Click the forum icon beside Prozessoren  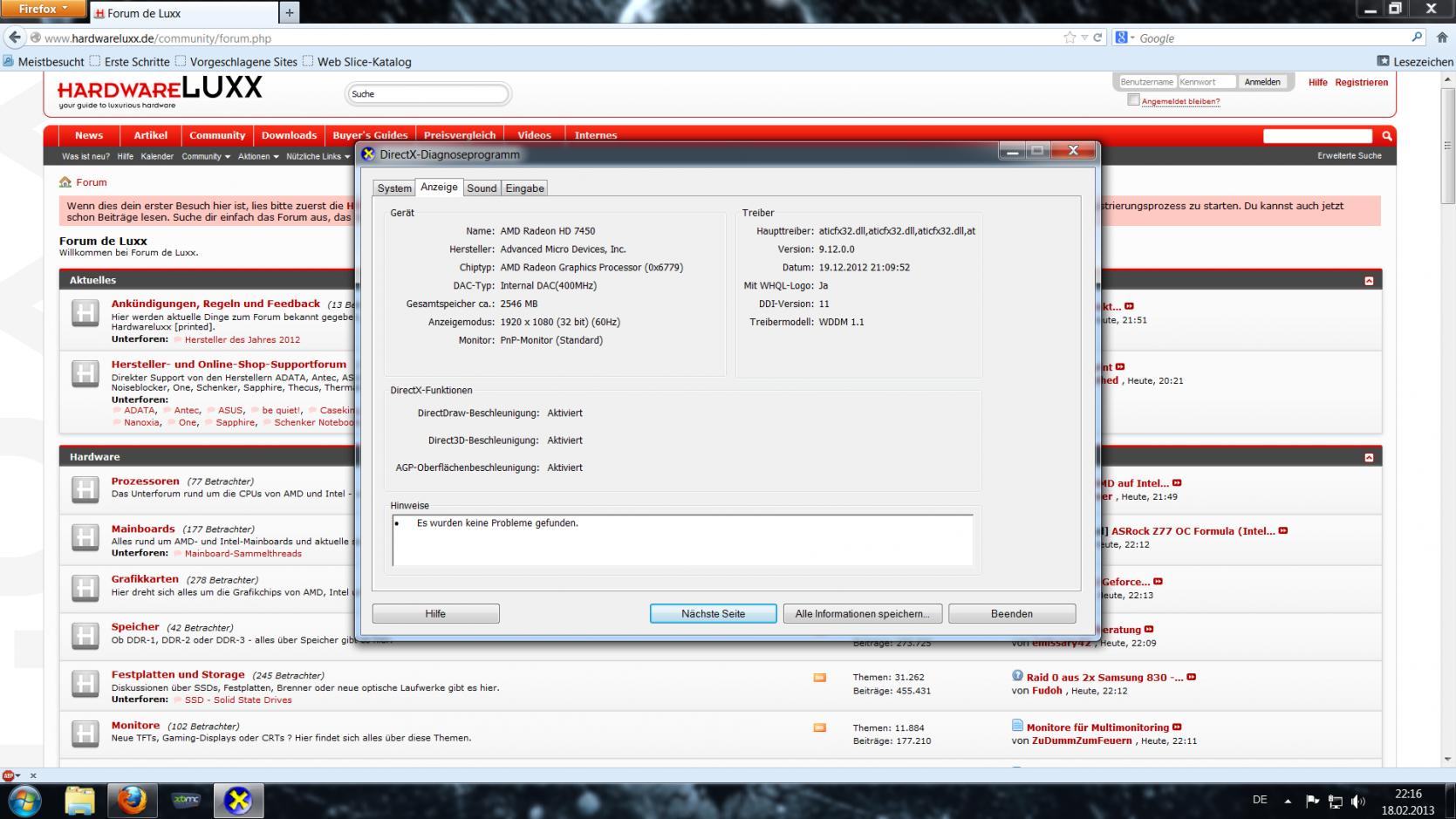point(85,489)
